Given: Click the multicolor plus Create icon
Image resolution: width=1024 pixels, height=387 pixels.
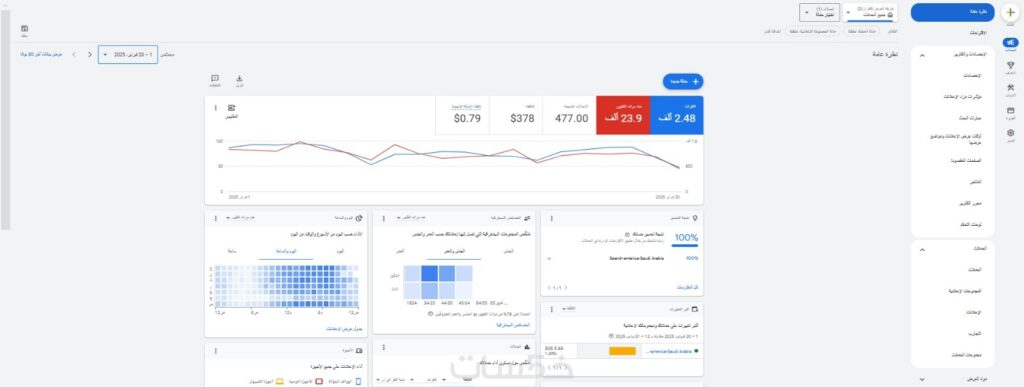Looking at the screenshot, I should tap(1010, 12).
